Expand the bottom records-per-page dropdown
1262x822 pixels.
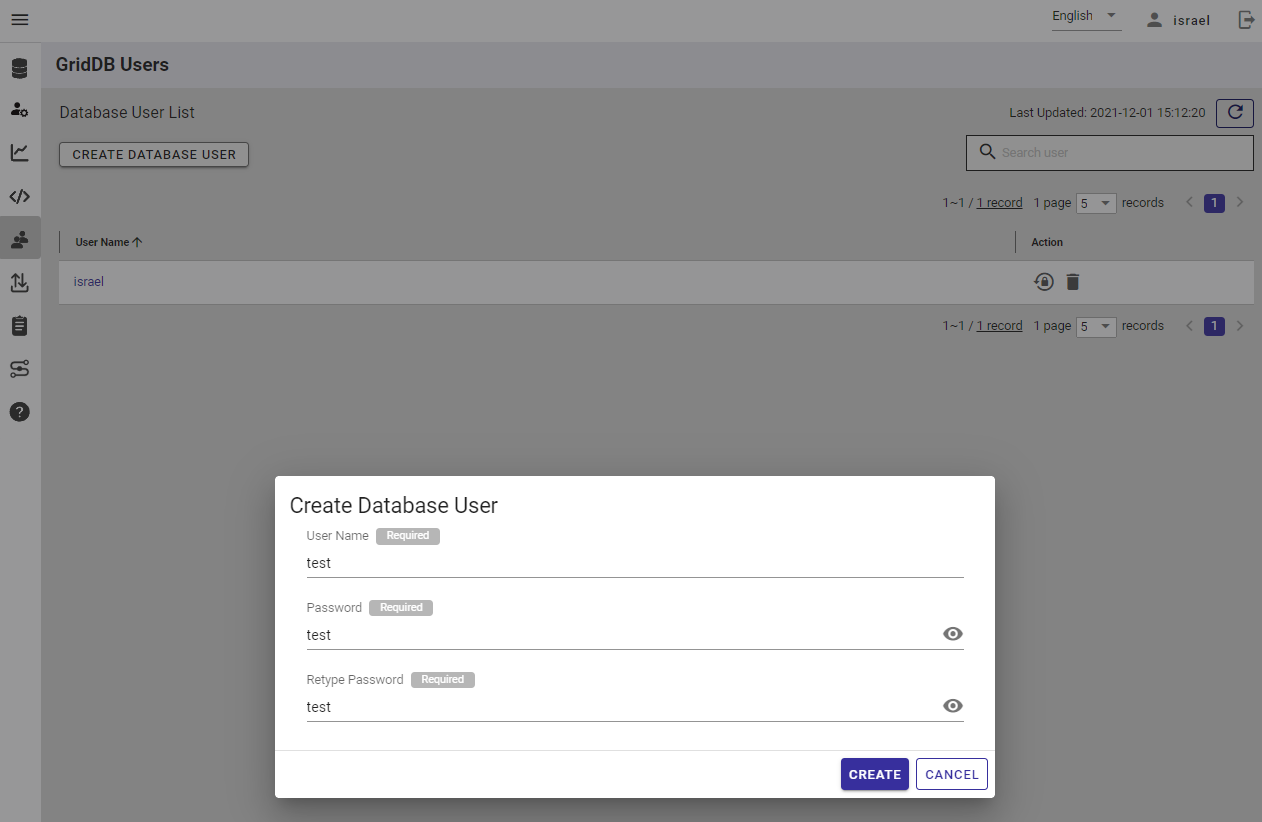coord(1096,326)
